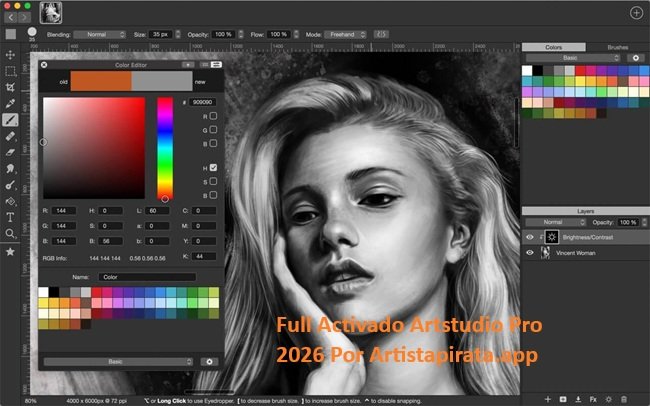Click the plus icon at top right

pos(636,13)
